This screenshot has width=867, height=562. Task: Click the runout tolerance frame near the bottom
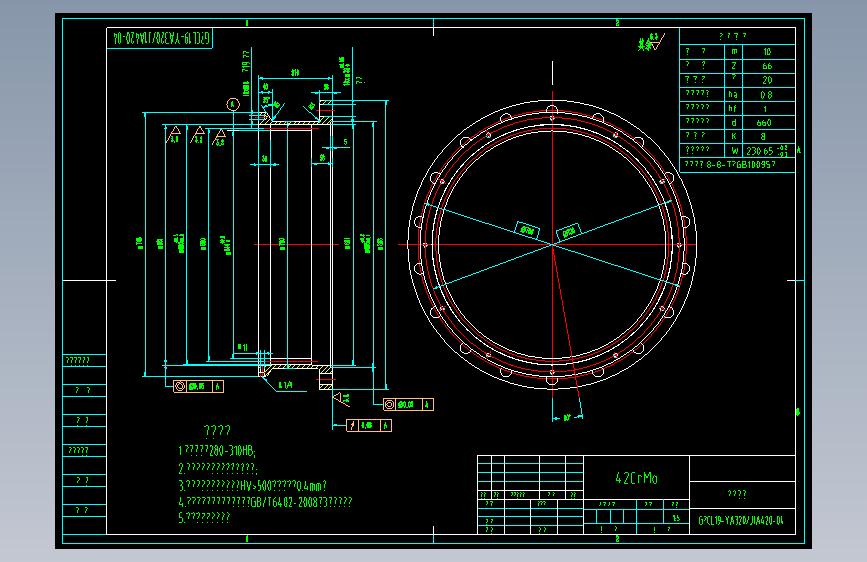pos(369,425)
